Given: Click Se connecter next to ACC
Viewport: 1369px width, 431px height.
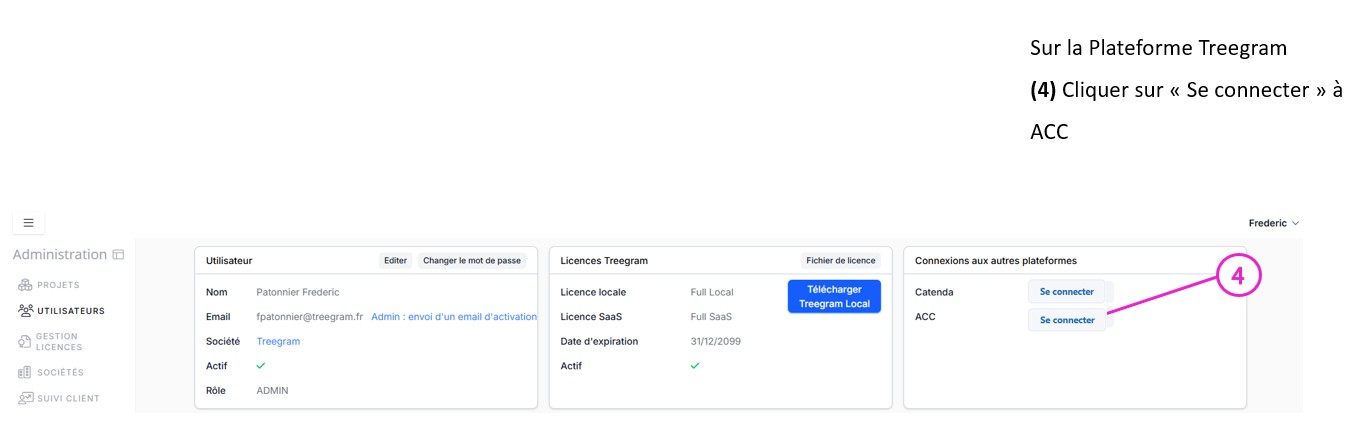Looking at the screenshot, I should [x=1066, y=320].
